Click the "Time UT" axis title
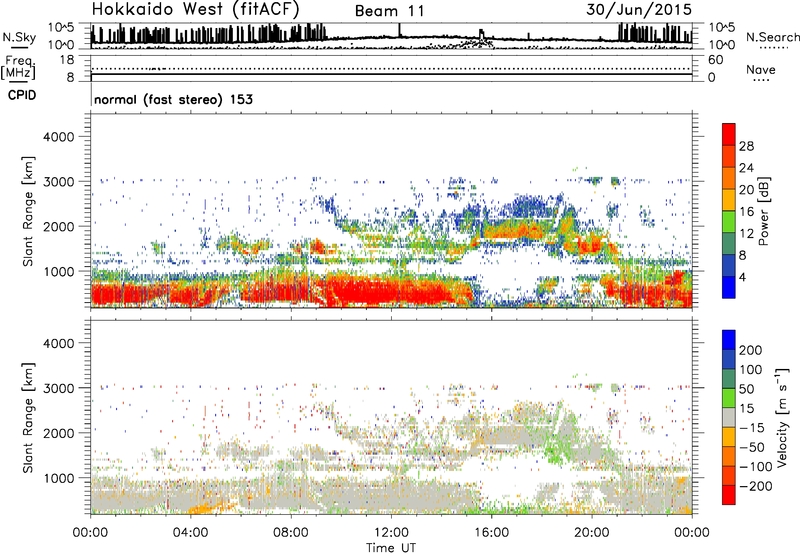The height and width of the screenshot is (554, 800). click(391, 548)
